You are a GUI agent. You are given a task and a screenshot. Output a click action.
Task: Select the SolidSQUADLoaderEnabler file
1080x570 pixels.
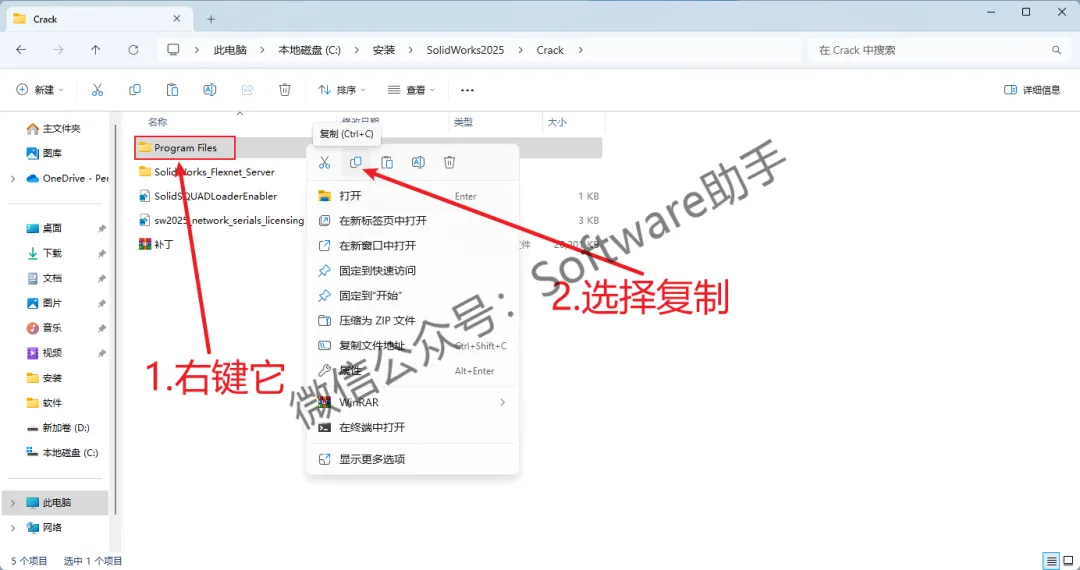click(216, 196)
